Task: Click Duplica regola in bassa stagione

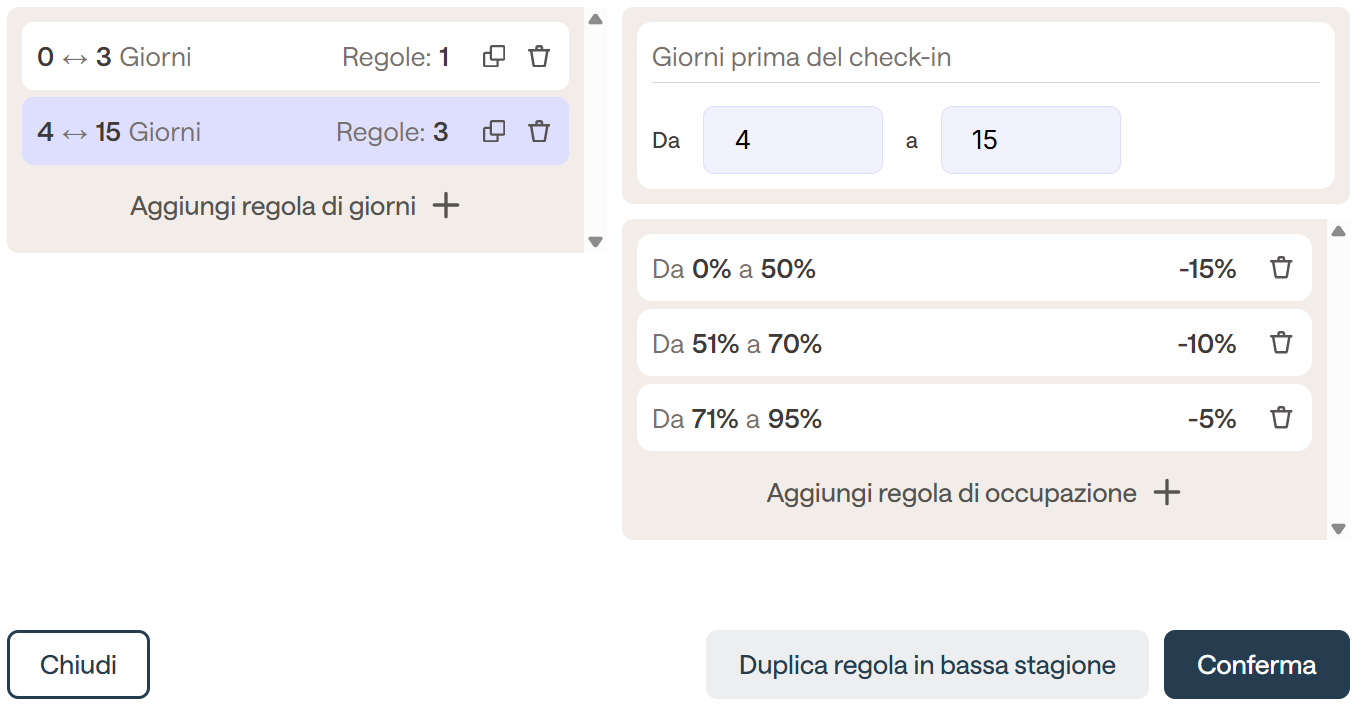Action: pos(927,664)
